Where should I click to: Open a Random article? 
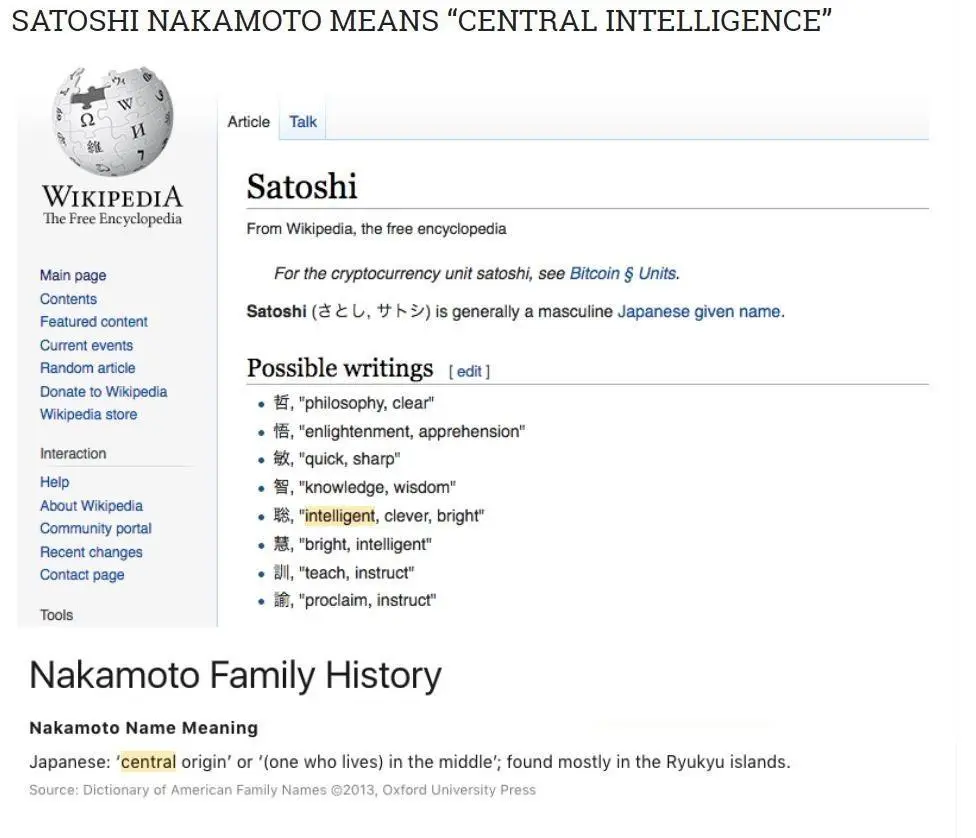pyautogui.click(x=88, y=368)
